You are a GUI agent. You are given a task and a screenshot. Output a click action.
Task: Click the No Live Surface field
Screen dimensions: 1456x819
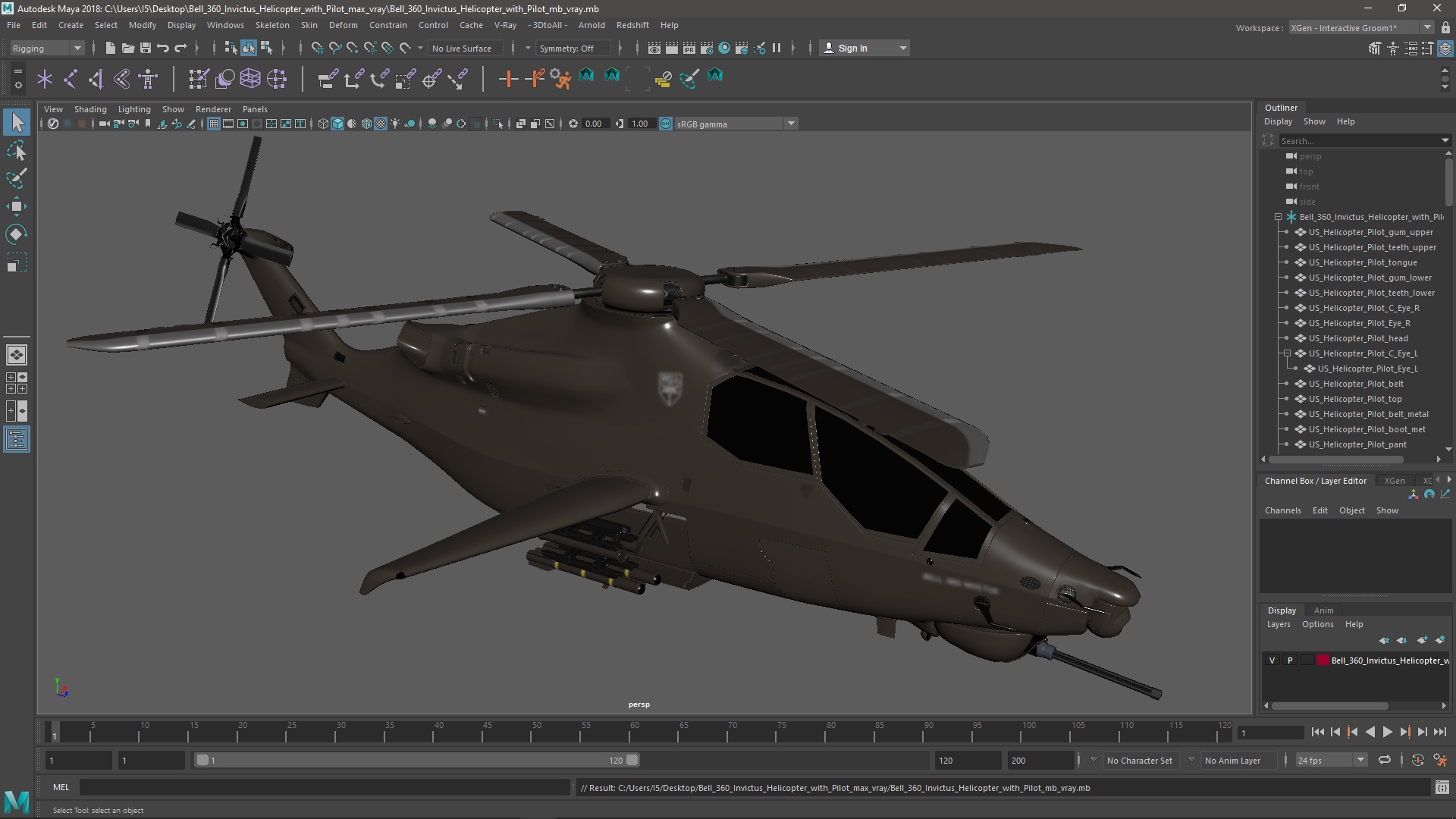[465, 48]
